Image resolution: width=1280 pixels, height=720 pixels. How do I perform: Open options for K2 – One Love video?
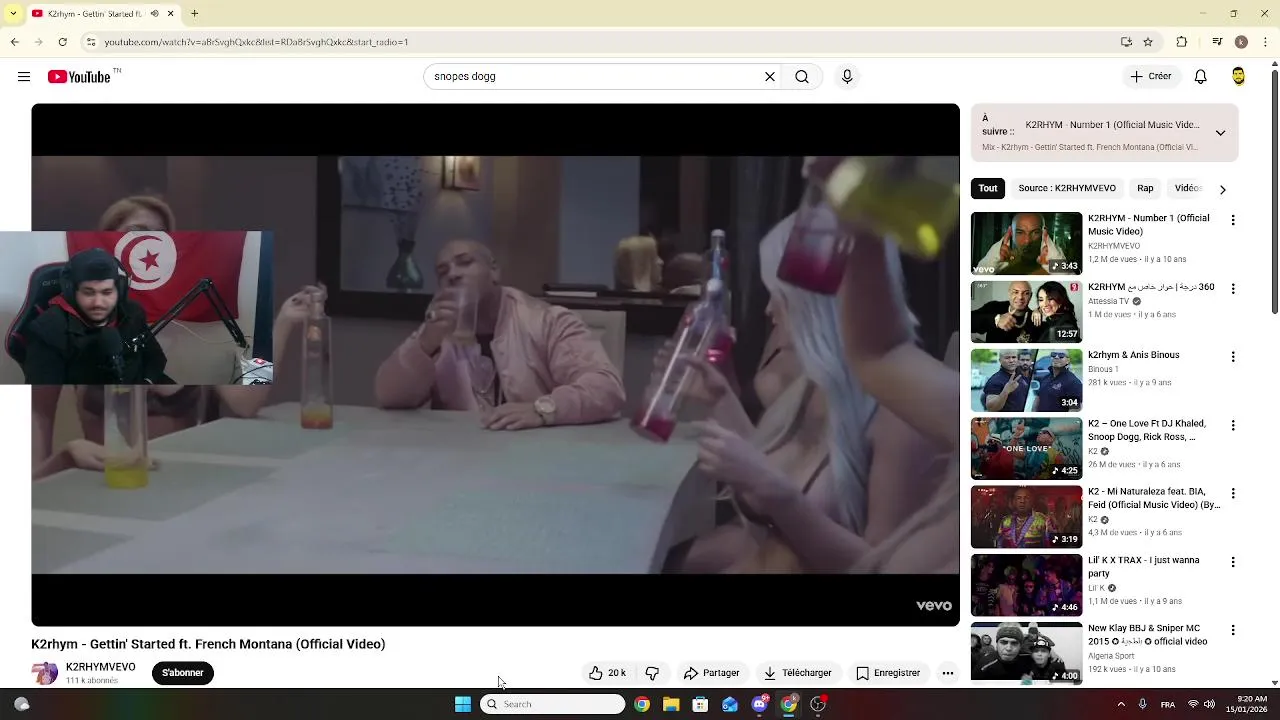pos(1233,425)
